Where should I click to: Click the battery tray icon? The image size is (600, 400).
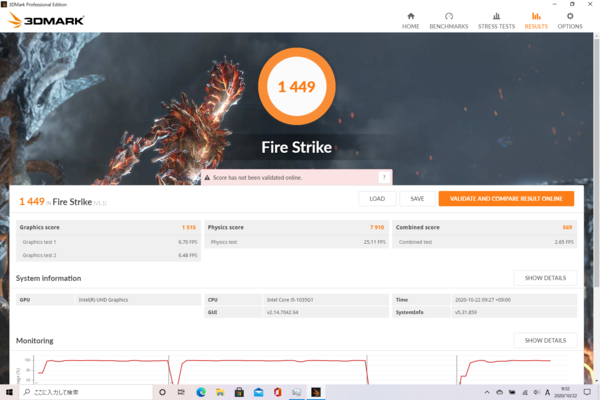point(512,392)
